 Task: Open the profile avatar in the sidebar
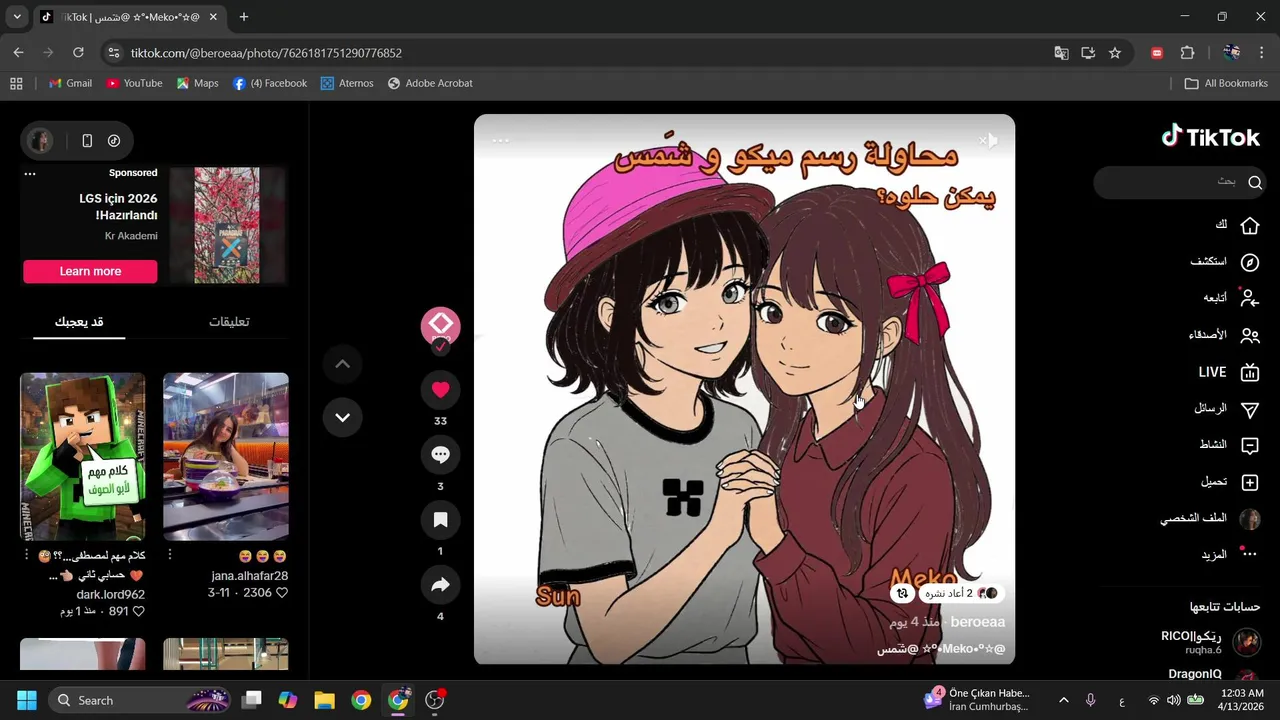[1249, 519]
